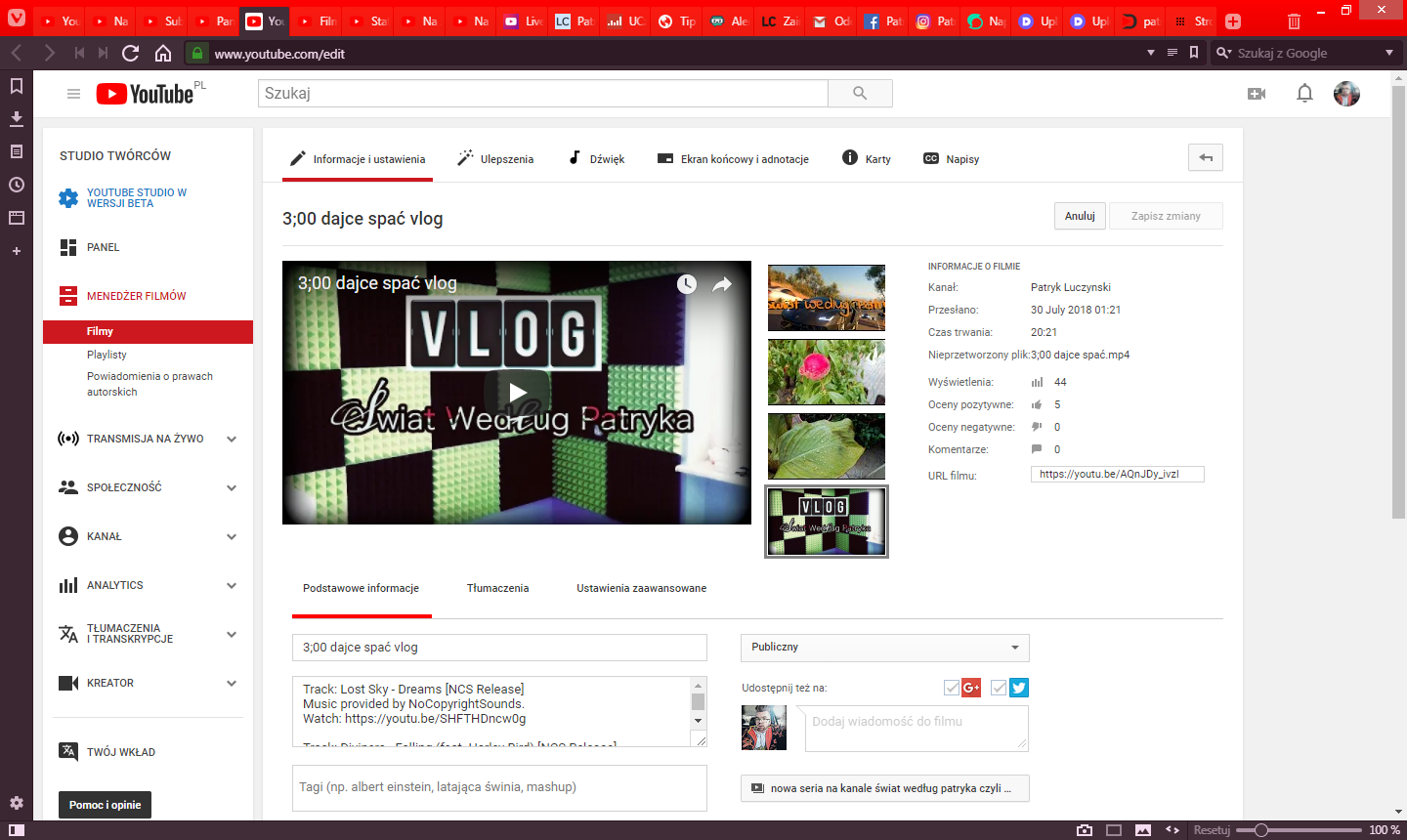Expand Tłumaczenia i transkrypcje section
This screenshot has width=1407, height=840.
[x=232, y=634]
